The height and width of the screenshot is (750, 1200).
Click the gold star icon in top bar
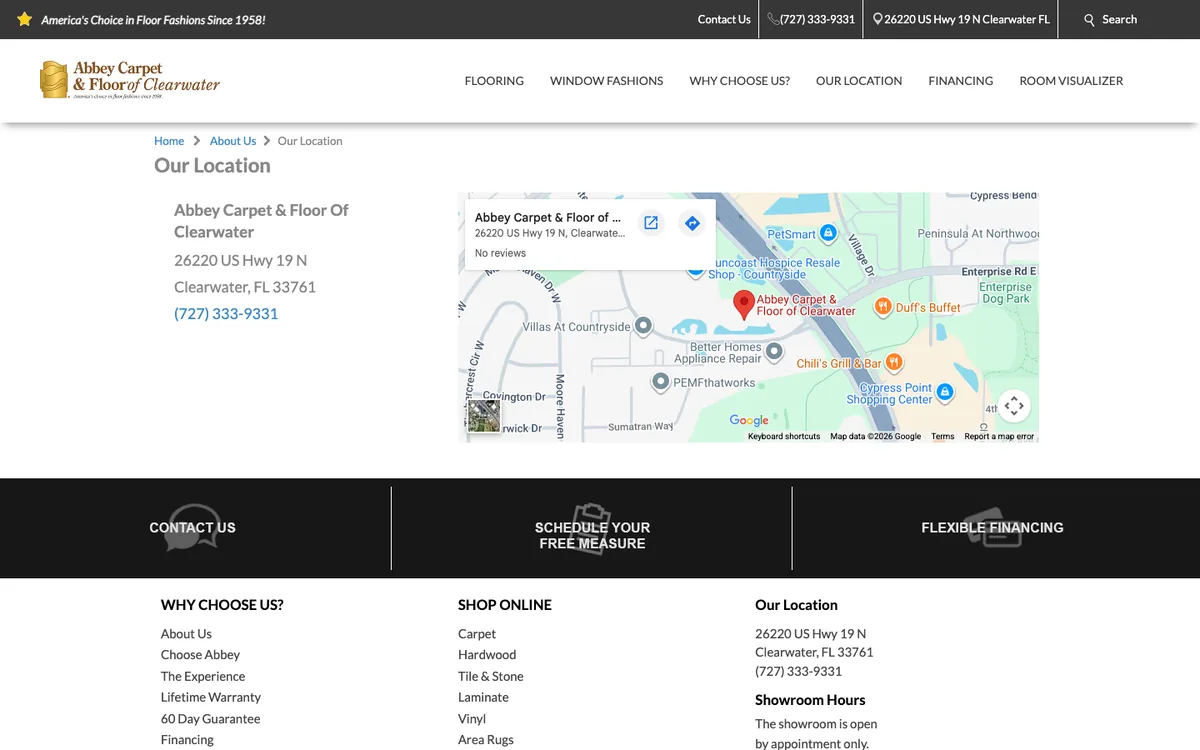(25, 19)
